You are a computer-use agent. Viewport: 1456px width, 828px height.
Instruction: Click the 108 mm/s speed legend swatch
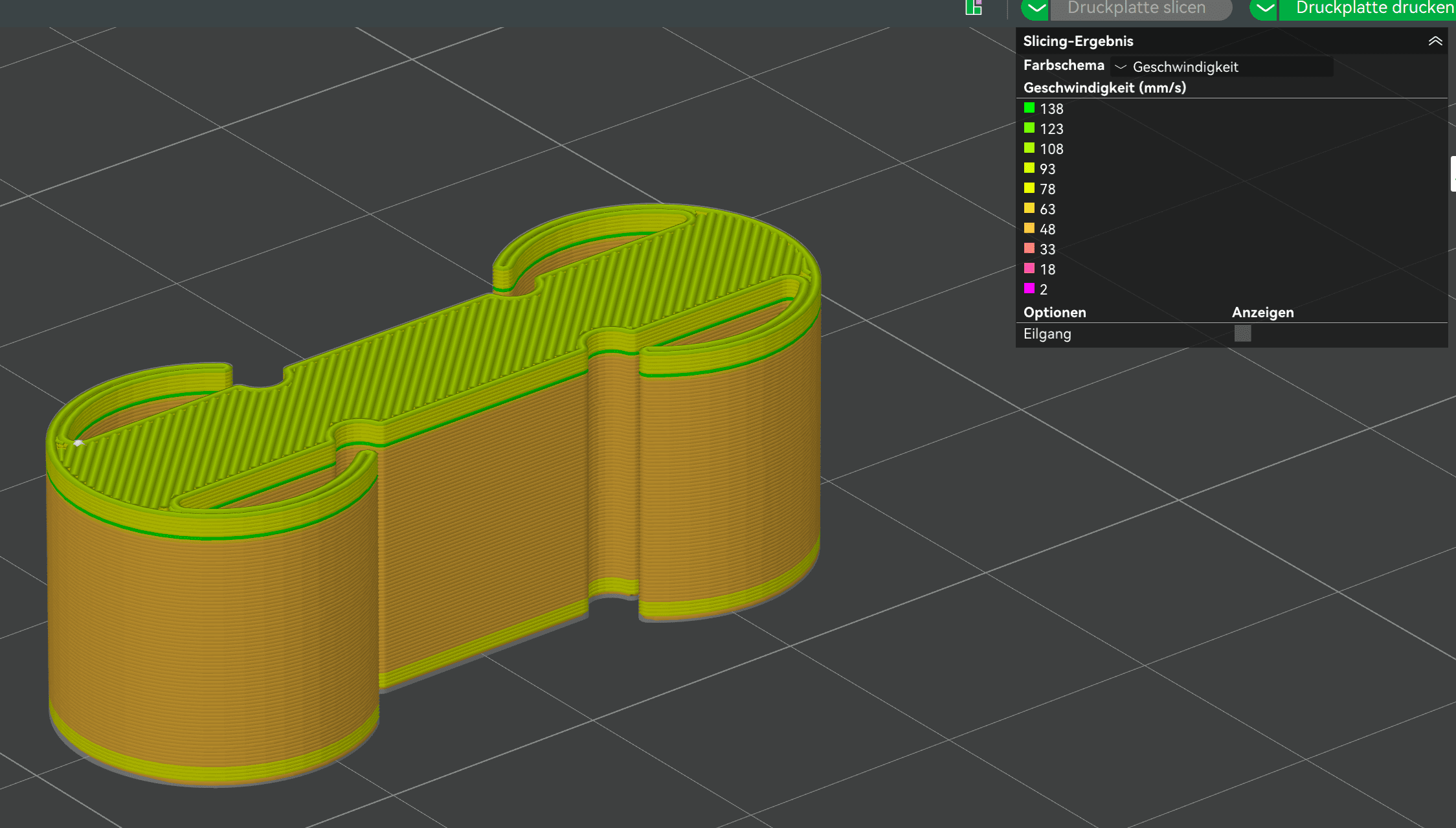pyautogui.click(x=1029, y=148)
